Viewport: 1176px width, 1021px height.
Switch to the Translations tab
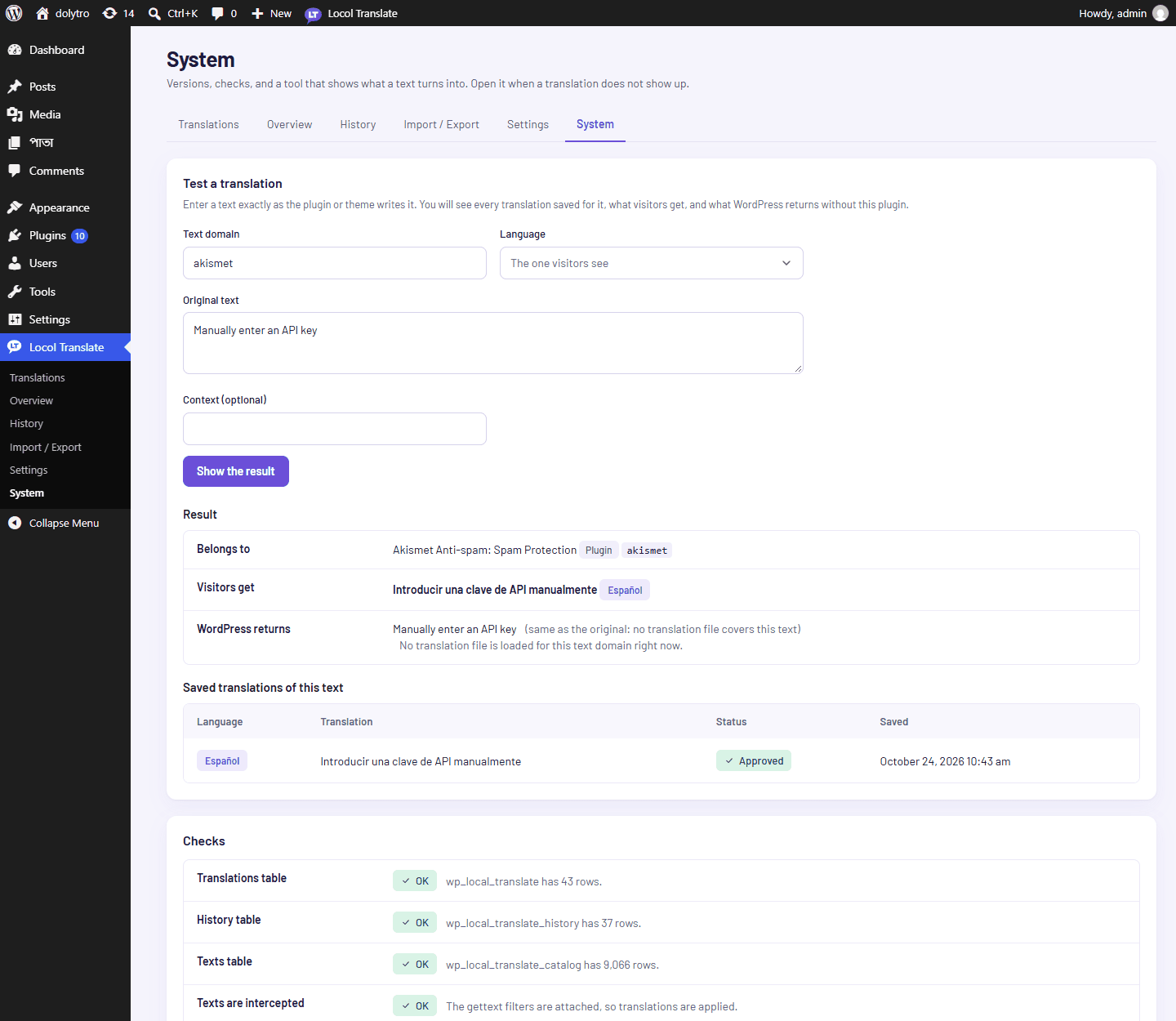[x=209, y=124]
